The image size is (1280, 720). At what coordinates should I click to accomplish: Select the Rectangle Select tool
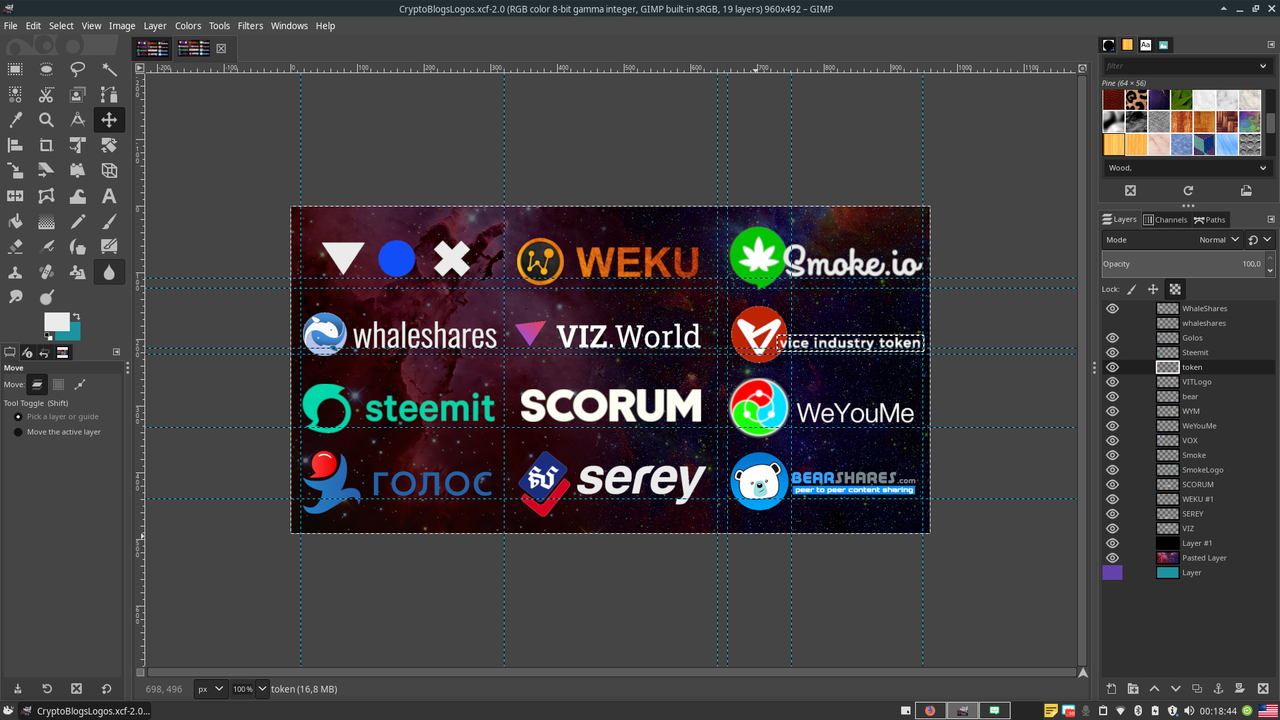coord(15,69)
